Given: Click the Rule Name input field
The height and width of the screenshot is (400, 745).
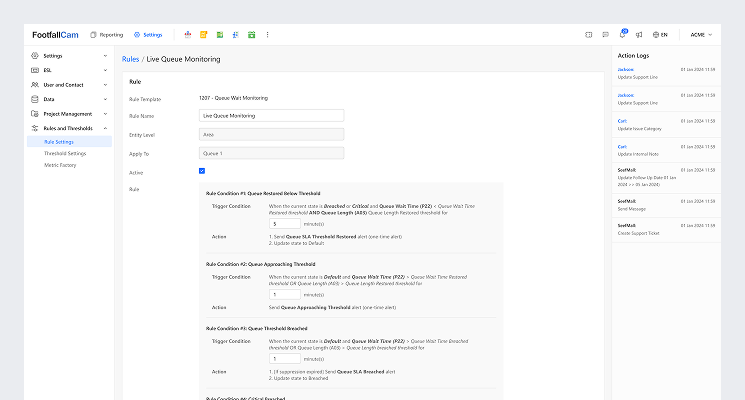Looking at the screenshot, I should coord(272,116).
